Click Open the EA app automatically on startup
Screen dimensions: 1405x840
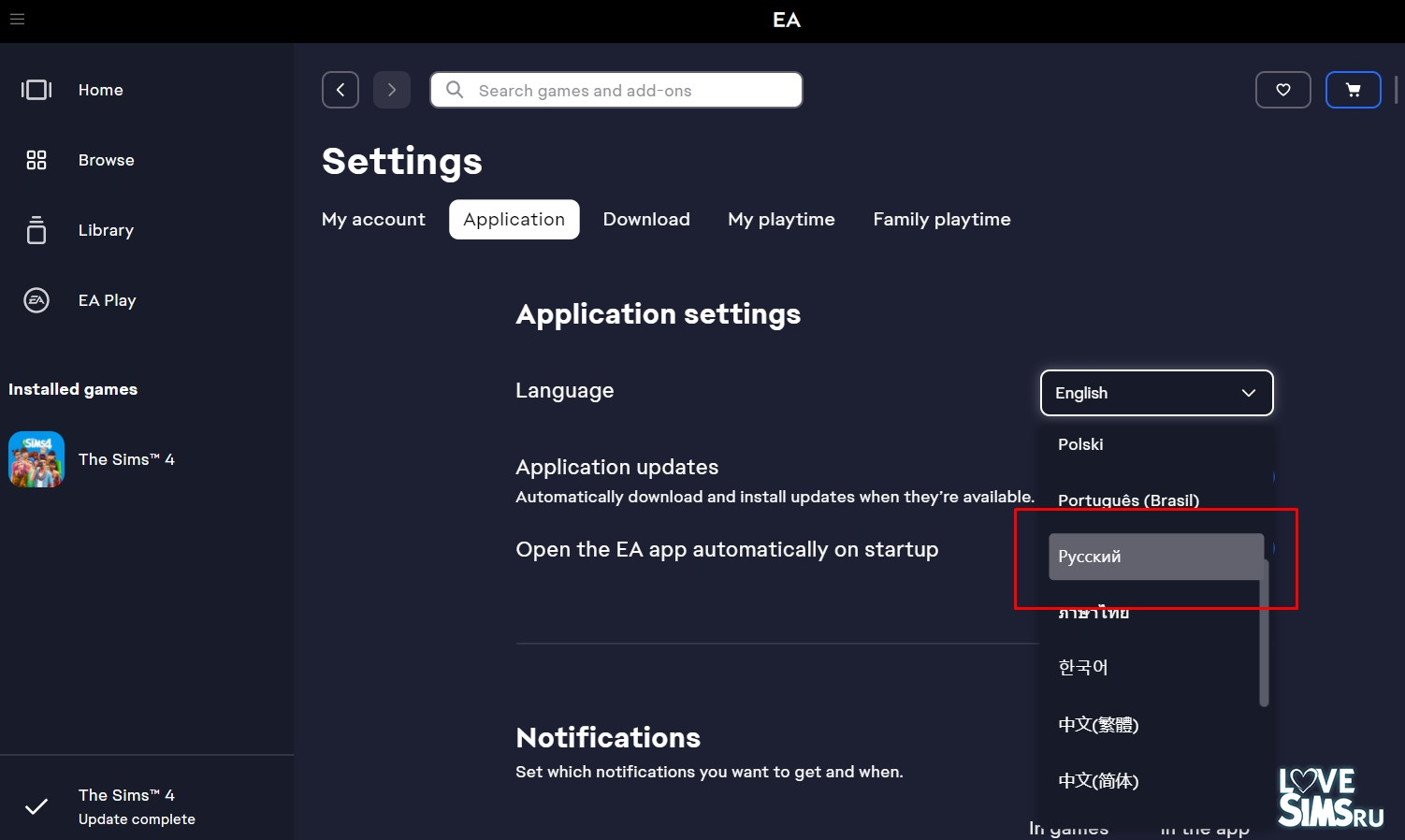727,549
